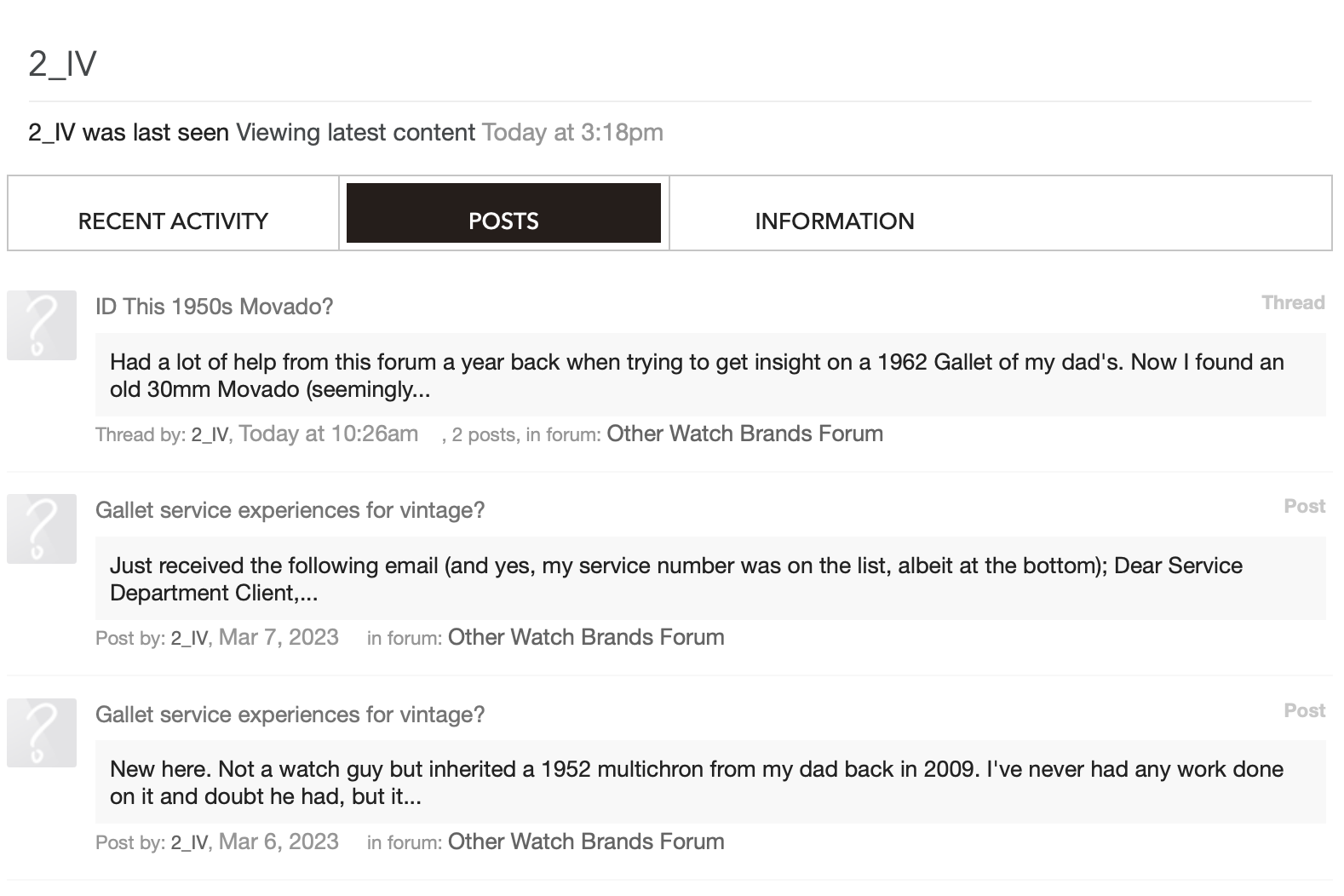Click Other Watch Brands Forum link for Mar 7 post

click(x=586, y=637)
